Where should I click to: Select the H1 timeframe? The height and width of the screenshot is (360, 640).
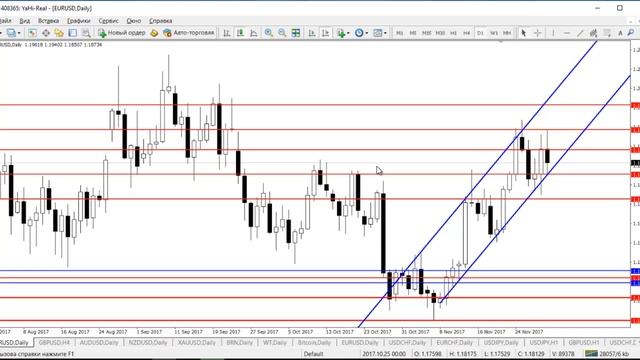[x=453, y=33]
